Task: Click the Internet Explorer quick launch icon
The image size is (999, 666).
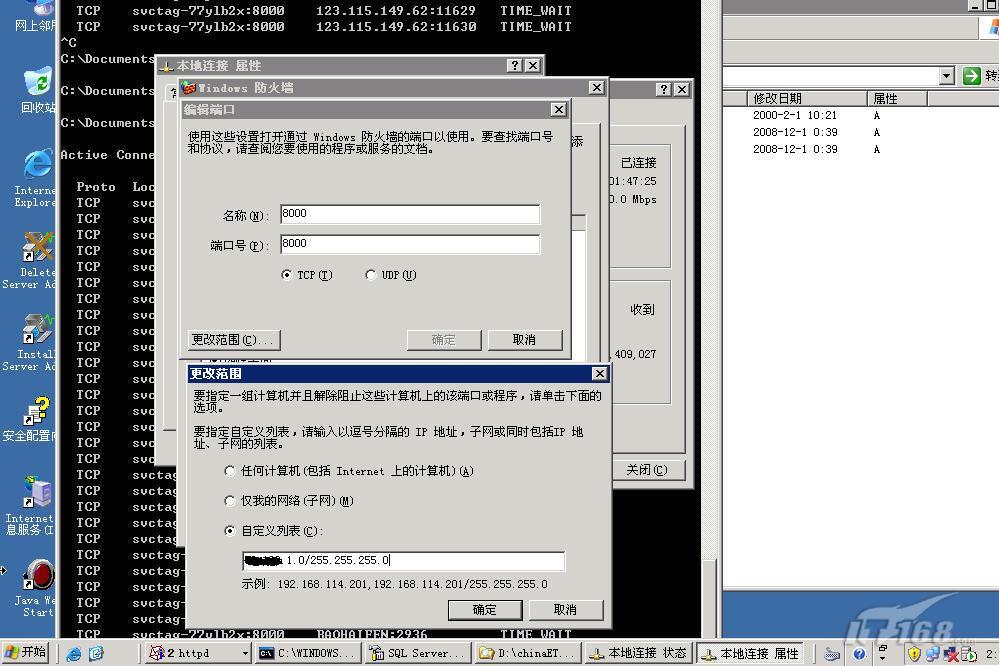Action: (74, 654)
